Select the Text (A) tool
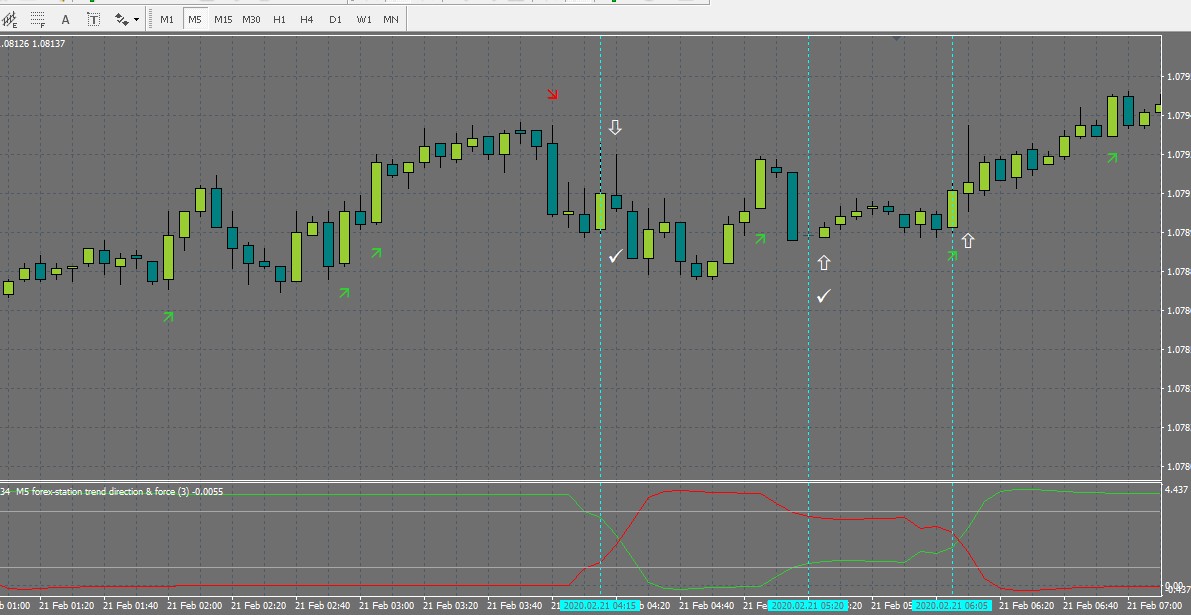The width and height of the screenshot is (1191, 615). [x=65, y=19]
